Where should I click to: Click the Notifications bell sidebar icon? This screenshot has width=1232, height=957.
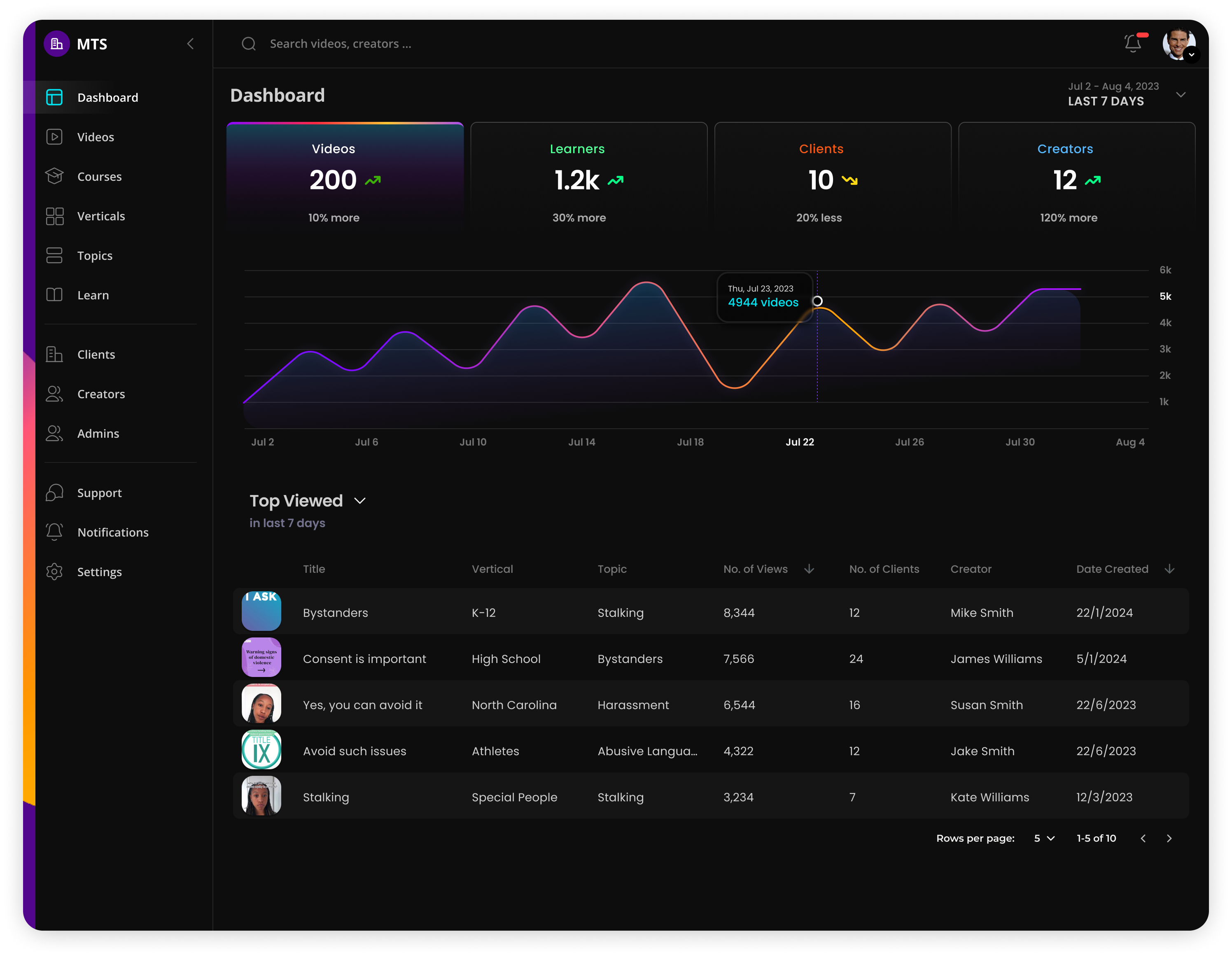point(54,532)
